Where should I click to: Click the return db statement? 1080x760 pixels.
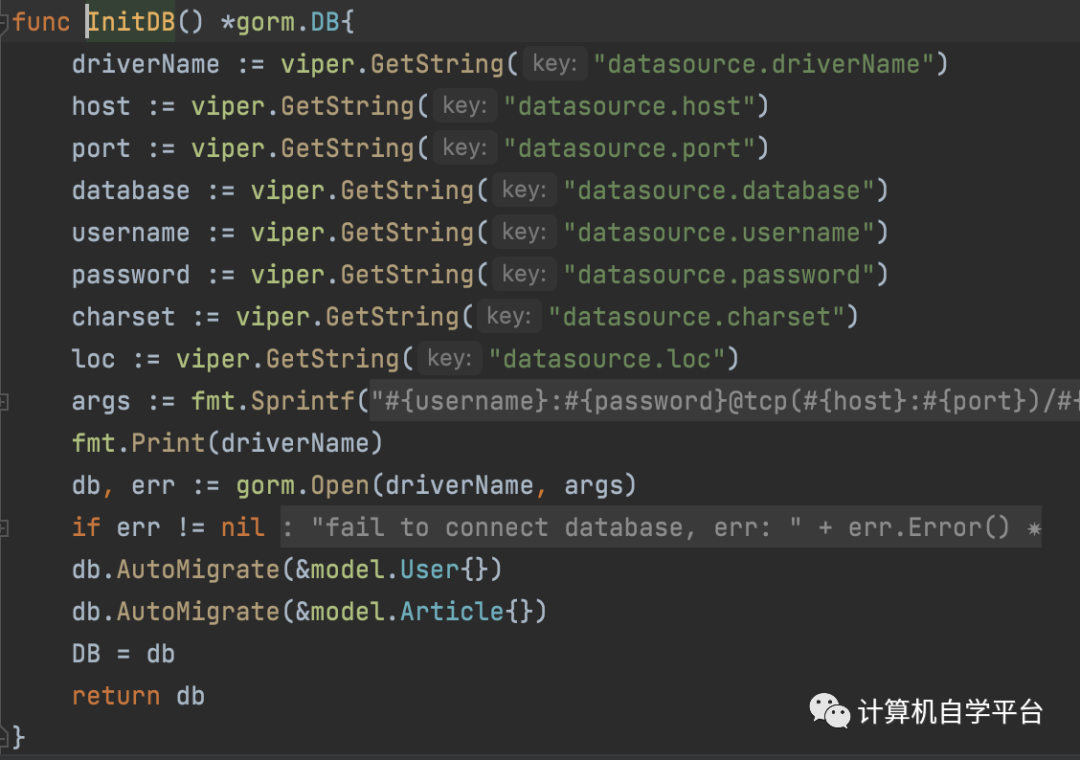pyautogui.click(x=138, y=696)
